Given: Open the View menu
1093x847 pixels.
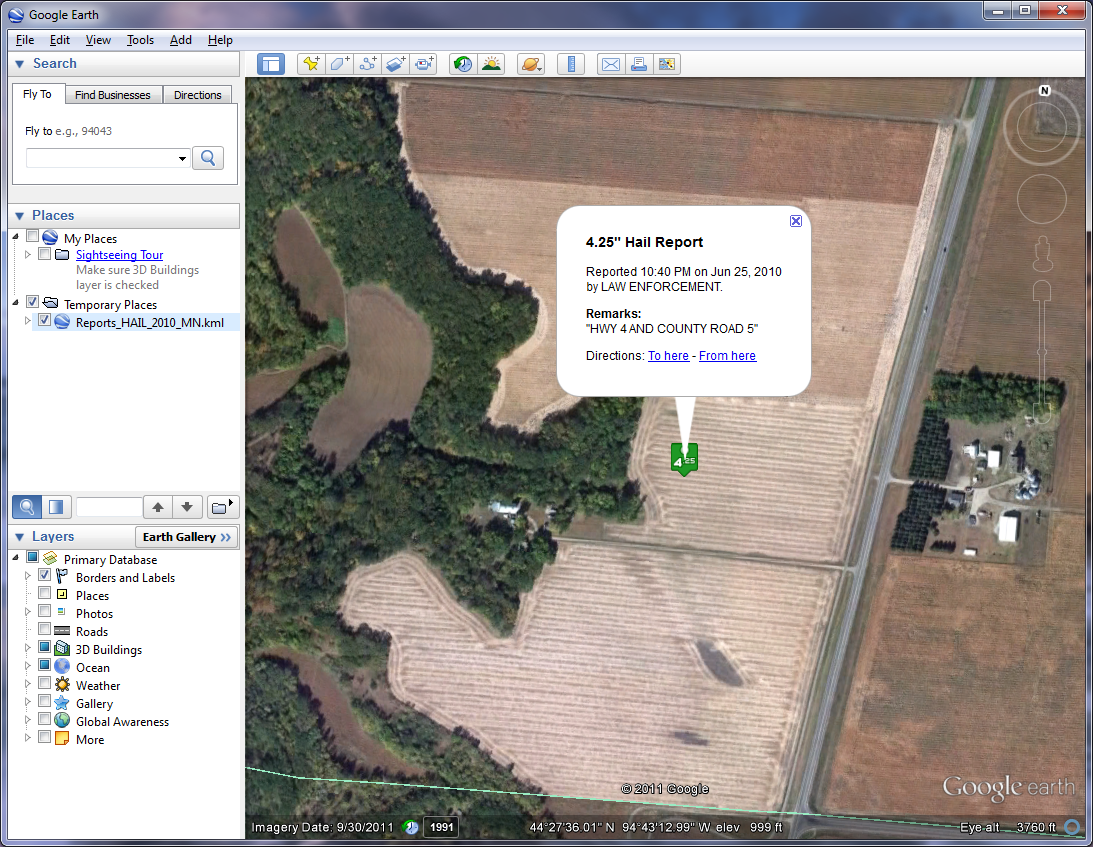Looking at the screenshot, I should (98, 40).
